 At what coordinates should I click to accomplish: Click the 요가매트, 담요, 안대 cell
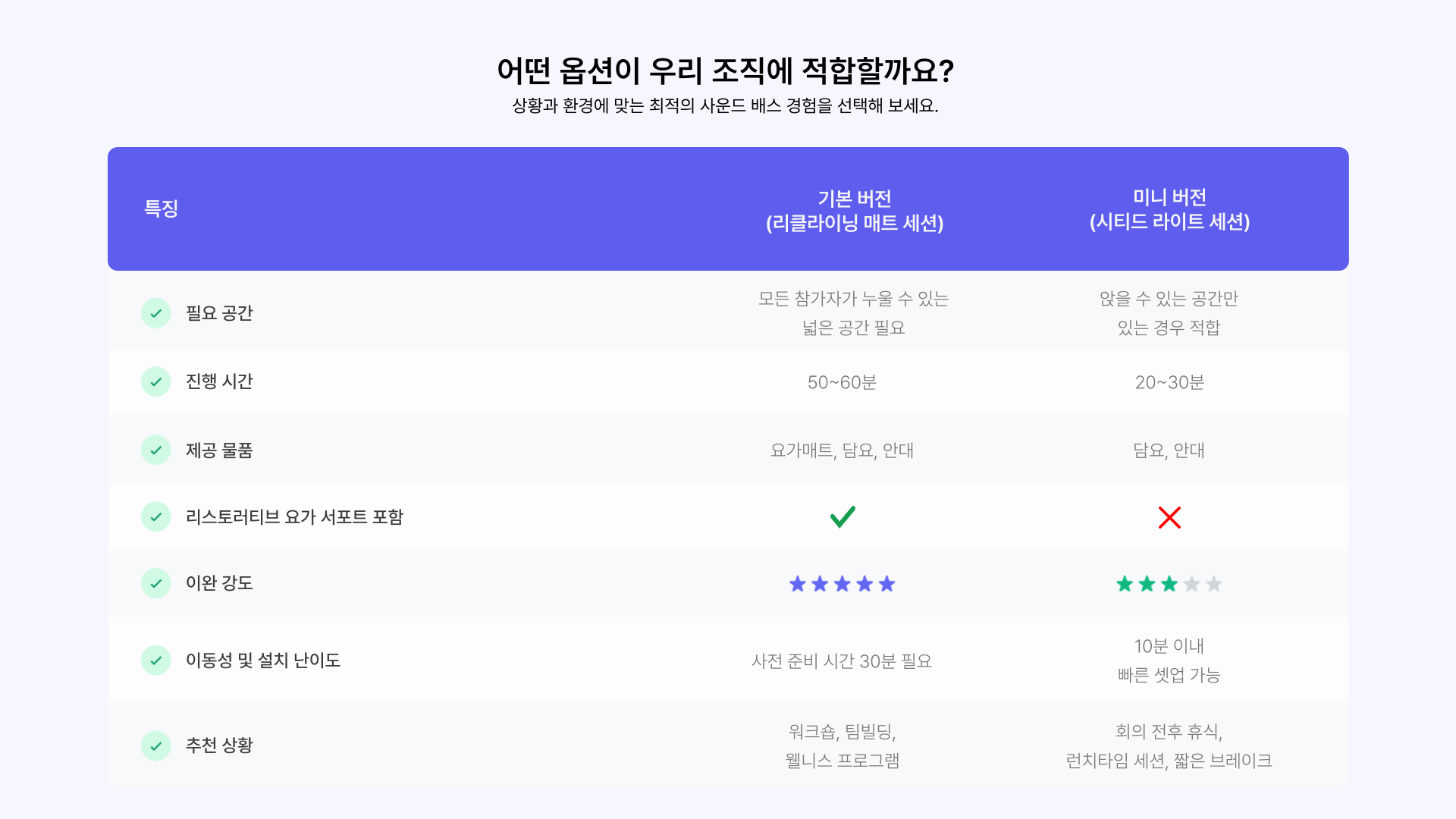click(x=843, y=450)
